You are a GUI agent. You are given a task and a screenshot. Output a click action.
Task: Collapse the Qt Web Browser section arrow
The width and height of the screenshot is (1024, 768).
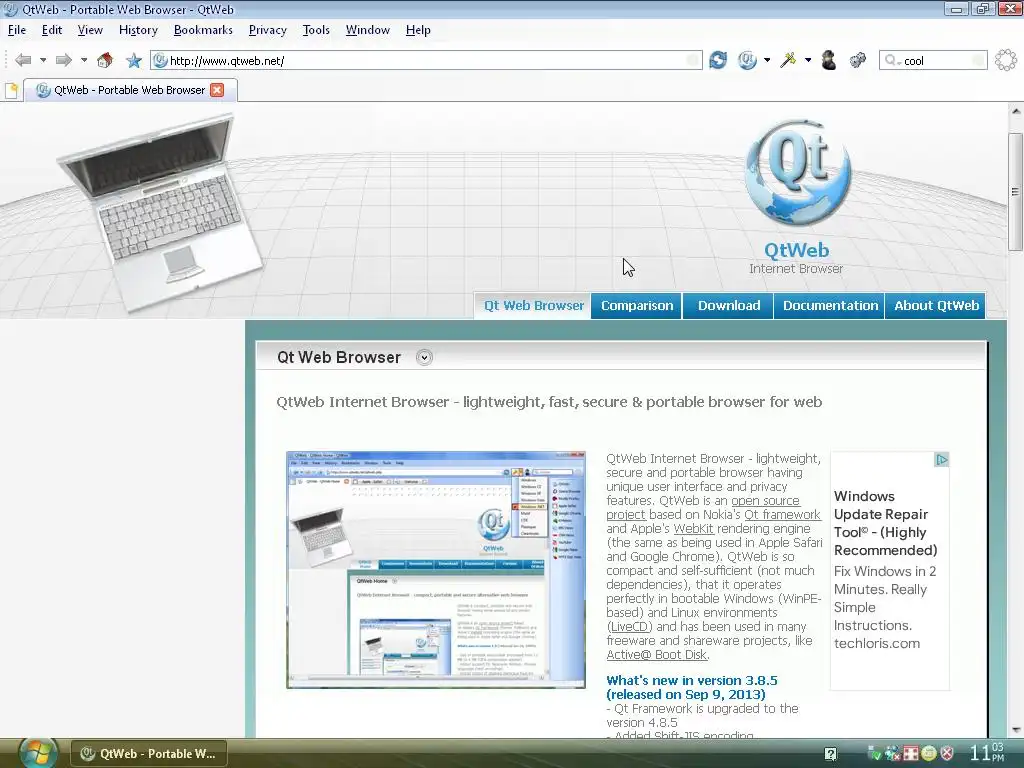click(424, 357)
